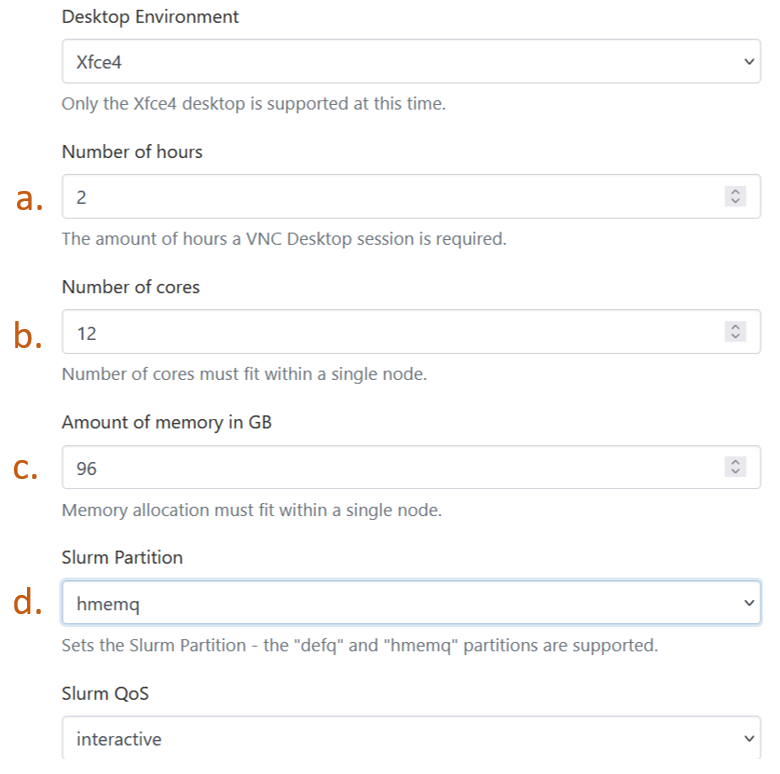
Task: Click the Number of hours label
Action: pyautogui.click(x=132, y=152)
